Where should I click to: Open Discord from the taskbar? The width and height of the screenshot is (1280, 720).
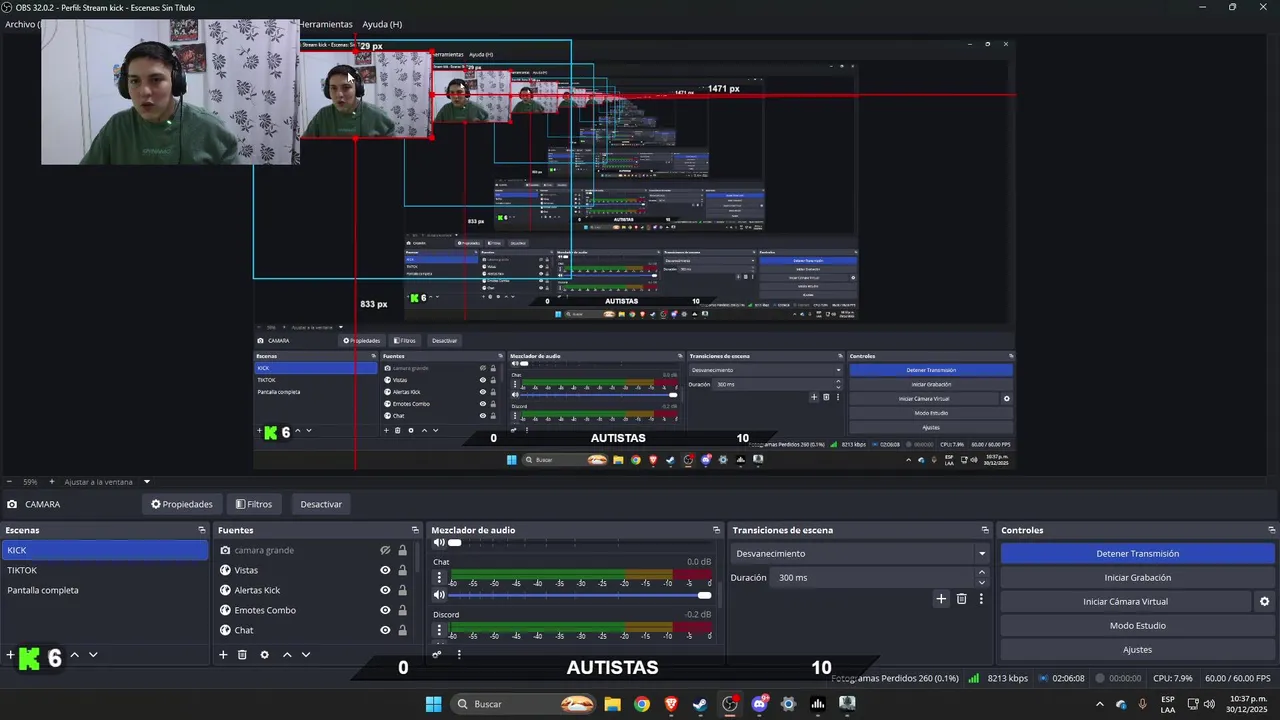coord(760,704)
